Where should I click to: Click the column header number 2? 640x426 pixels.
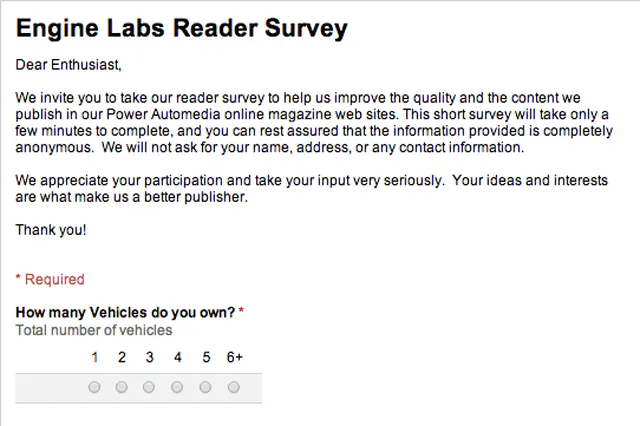coord(122,357)
